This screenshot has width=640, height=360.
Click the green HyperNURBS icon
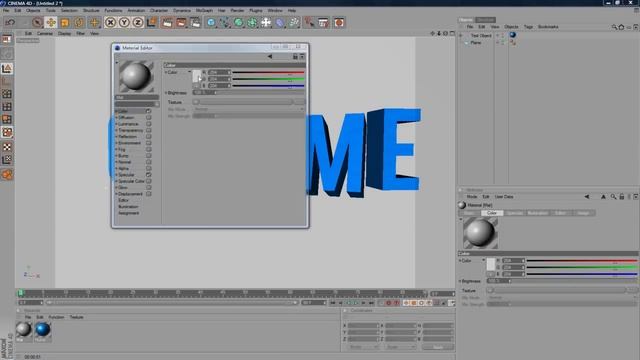coord(239,22)
